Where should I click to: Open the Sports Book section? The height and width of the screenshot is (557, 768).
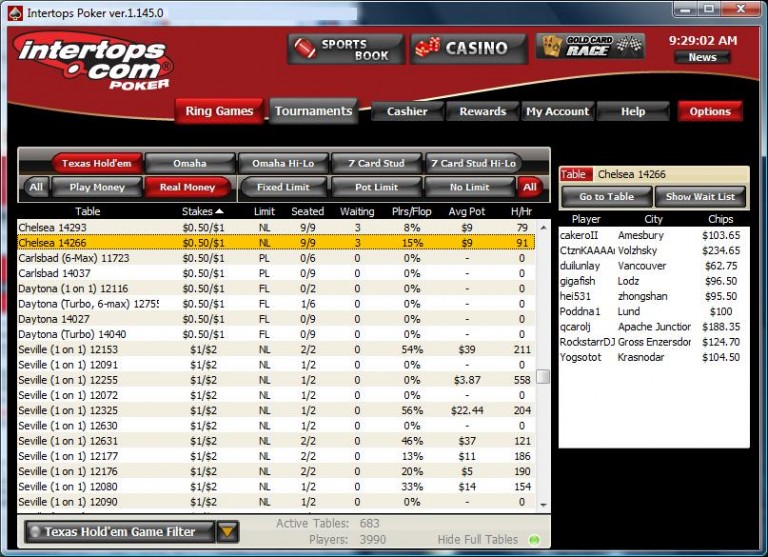[x=346, y=49]
